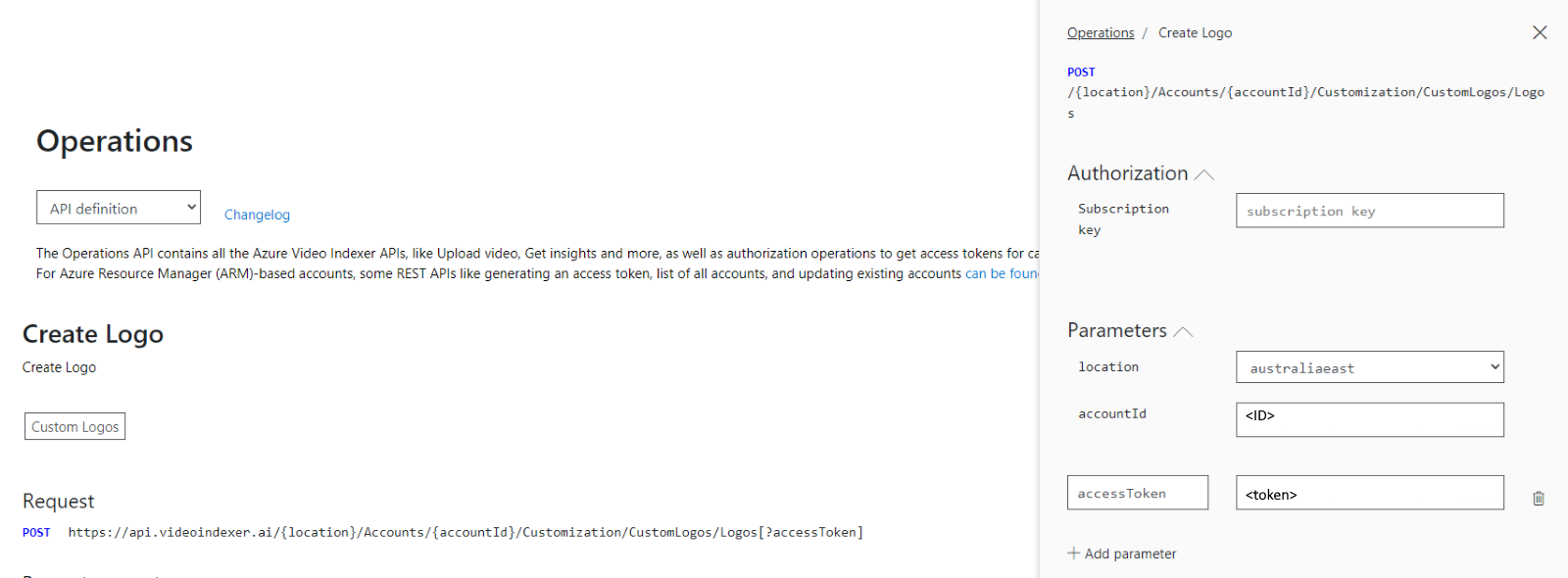
Task: Click the request URL text
Action: click(465, 533)
